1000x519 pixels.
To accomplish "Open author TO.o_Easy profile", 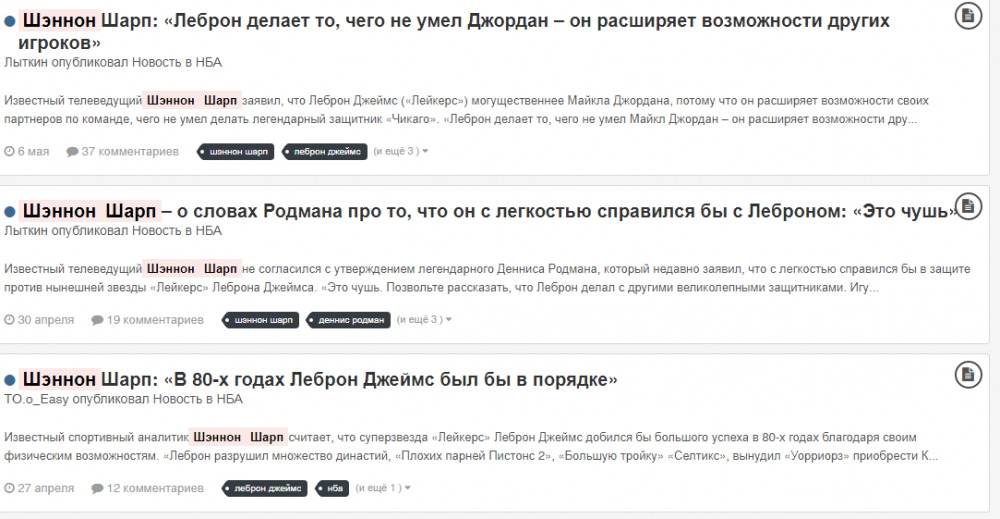I will pos(36,399).
